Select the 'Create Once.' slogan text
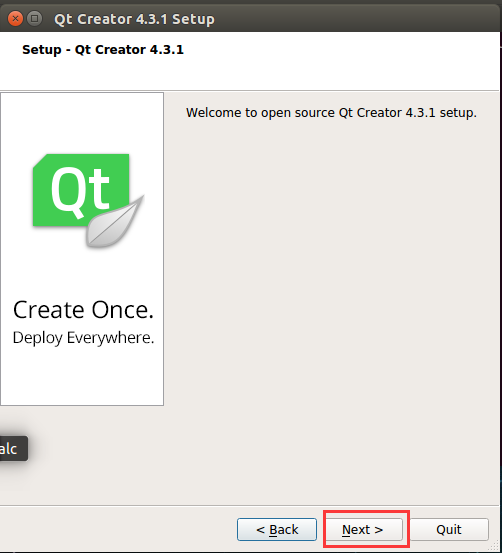Screen dimensions: 502x553 83,310
